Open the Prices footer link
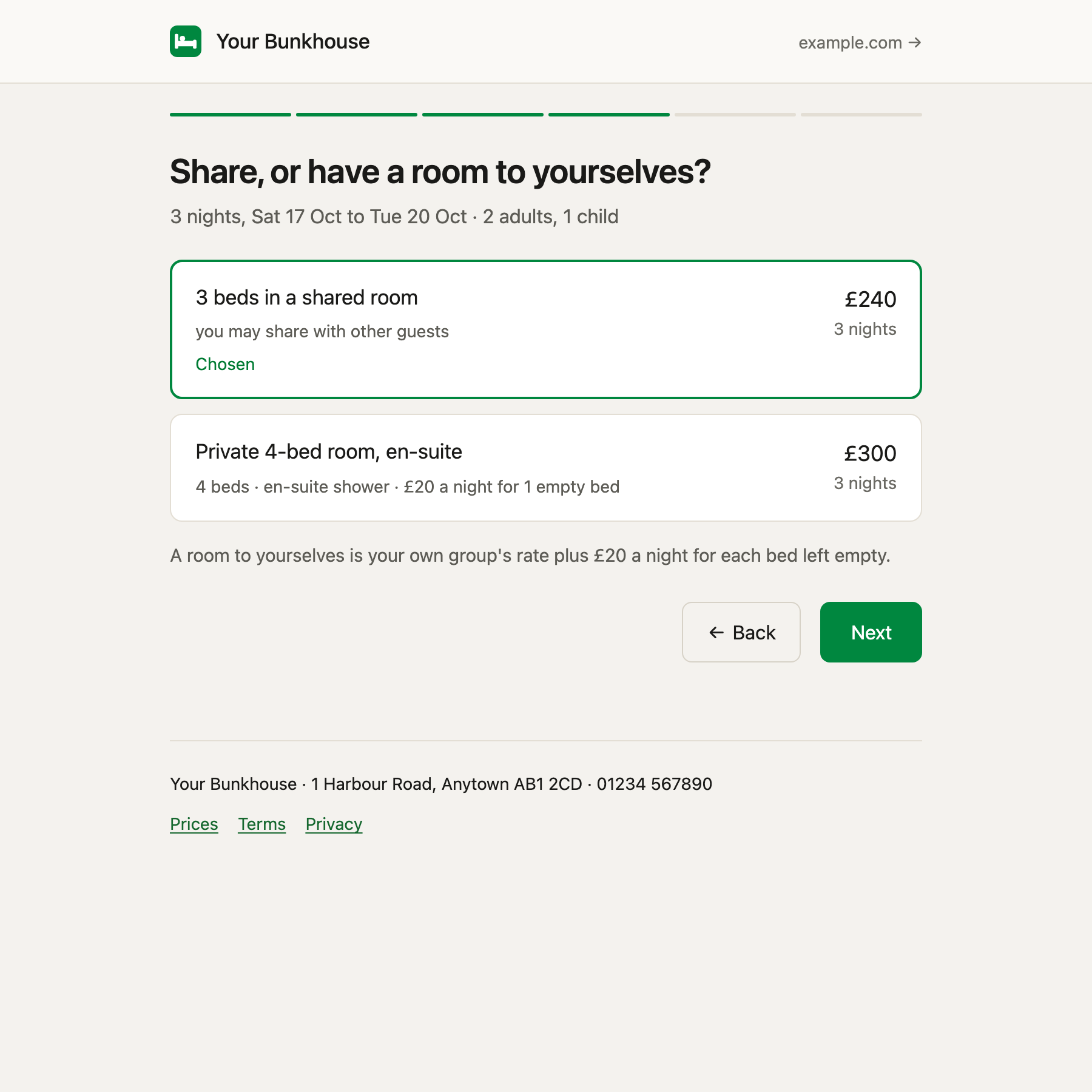Image resolution: width=1092 pixels, height=1092 pixels. [x=194, y=824]
